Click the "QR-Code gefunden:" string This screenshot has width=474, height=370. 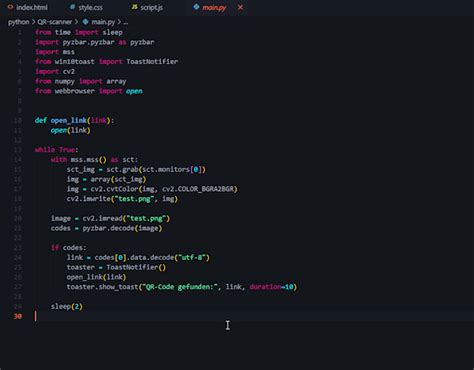tap(180, 287)
